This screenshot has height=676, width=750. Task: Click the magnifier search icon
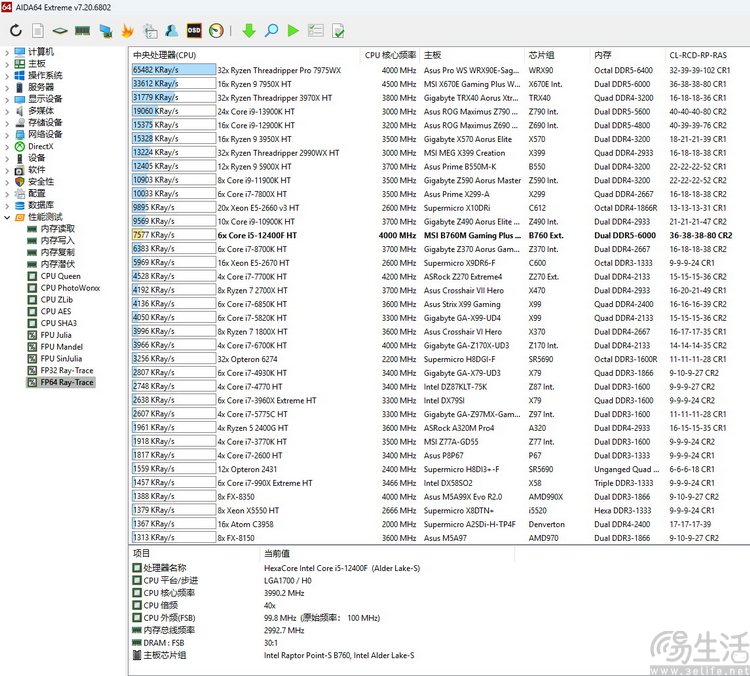coord(271,31)
